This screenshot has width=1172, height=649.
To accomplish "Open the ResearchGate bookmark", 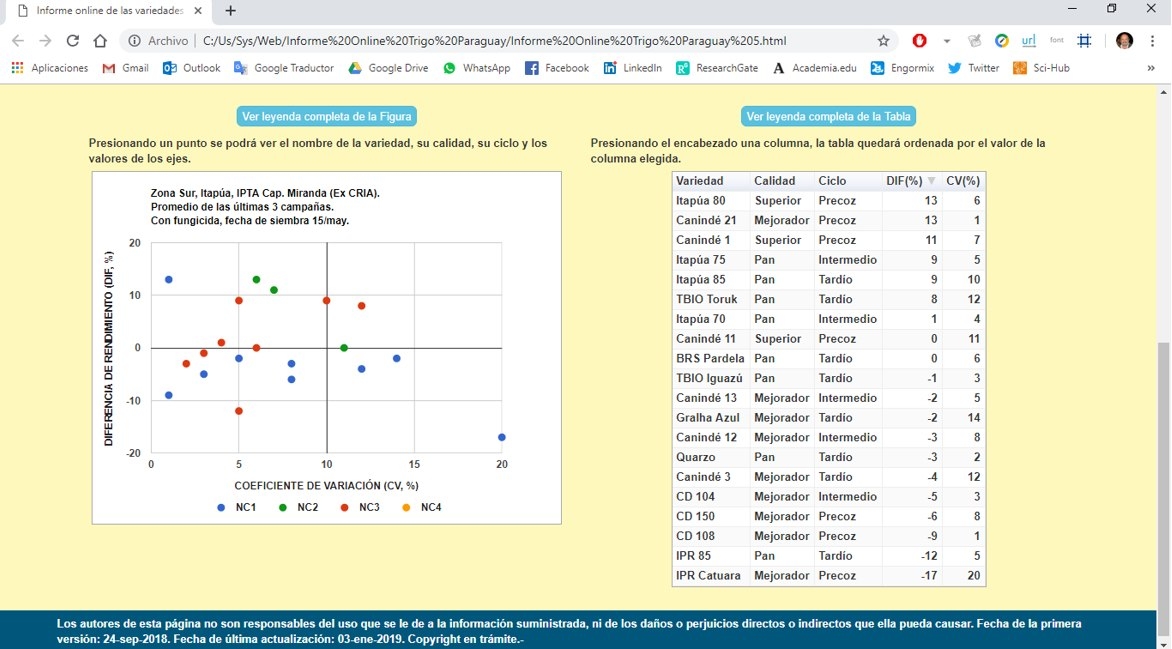I will pyautogui.click(x=717, y=68).
